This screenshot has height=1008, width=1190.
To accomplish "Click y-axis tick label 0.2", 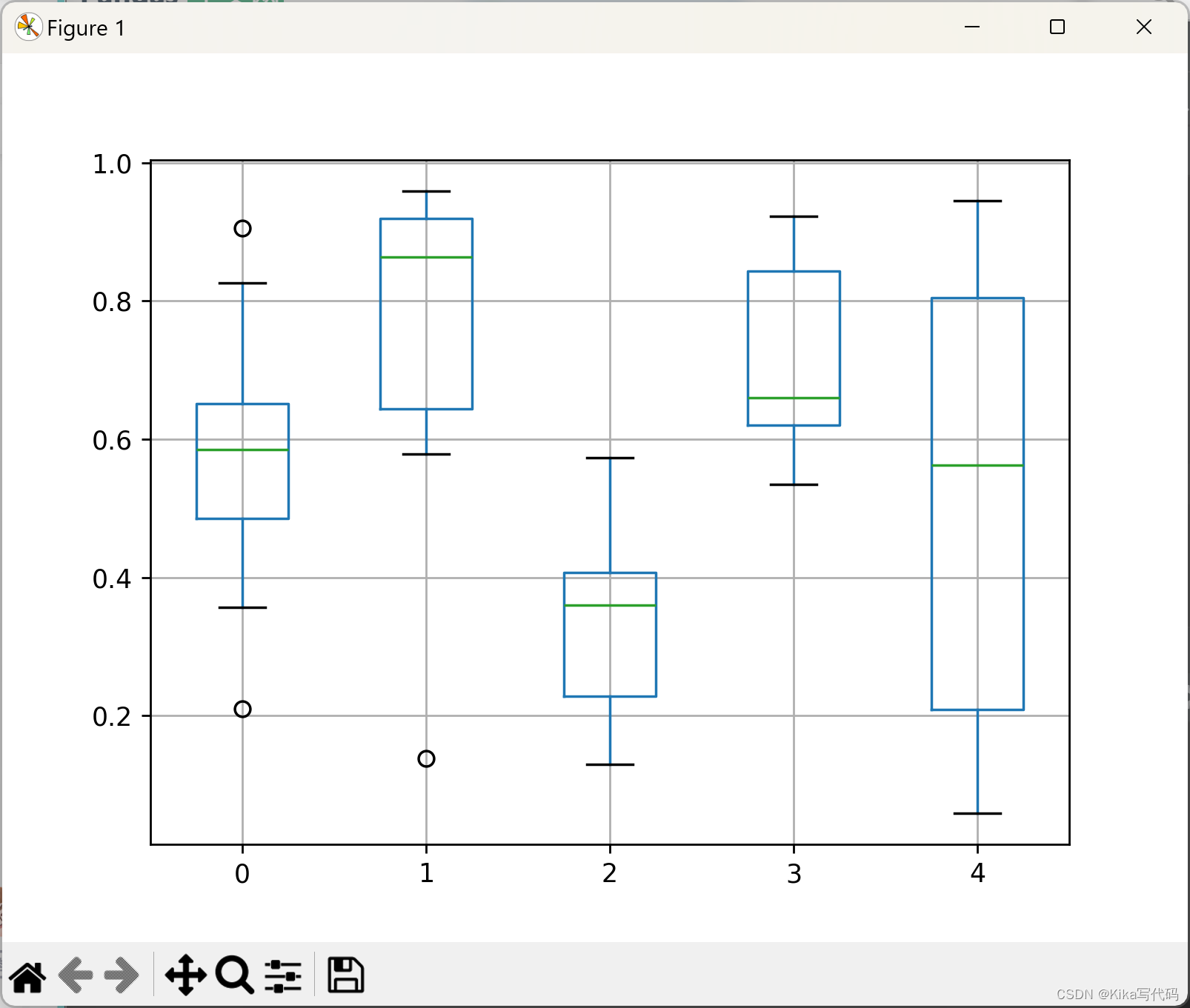I will point(112,717).
